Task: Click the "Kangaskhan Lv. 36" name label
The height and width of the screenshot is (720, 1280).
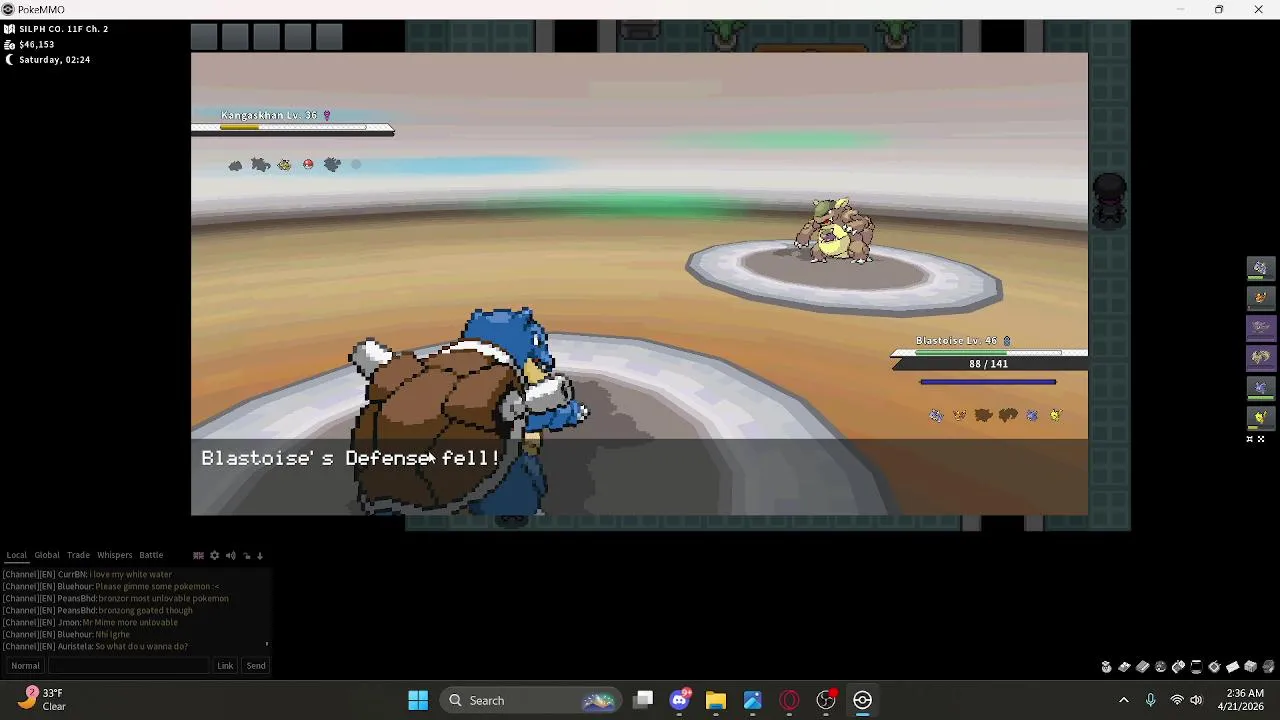Action: click(x=269, y=115)
